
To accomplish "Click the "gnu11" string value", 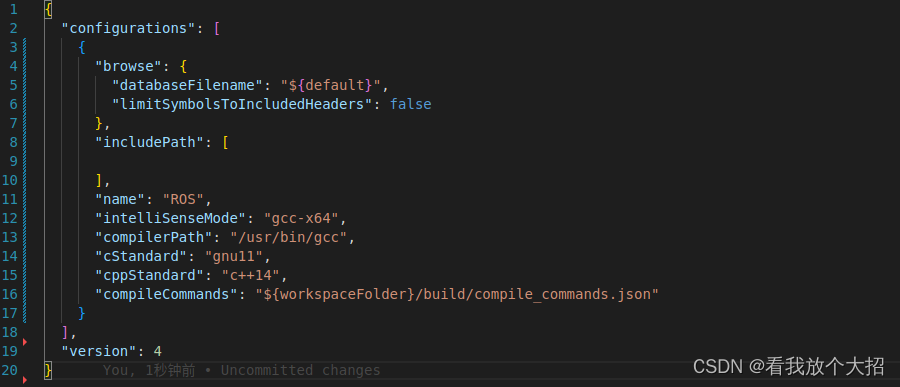I will tap(234, 256).
